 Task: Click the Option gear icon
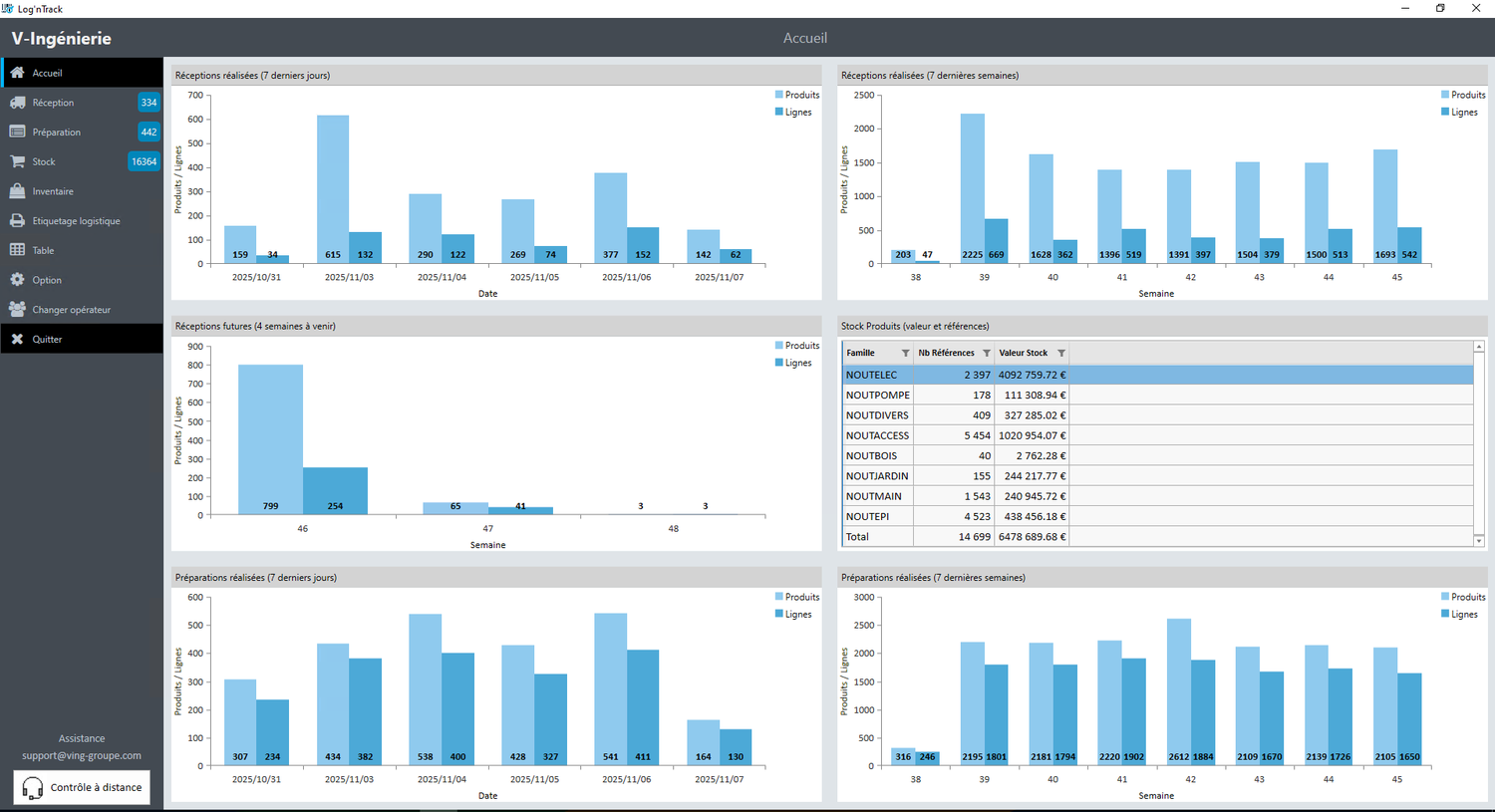pos(17,280)
